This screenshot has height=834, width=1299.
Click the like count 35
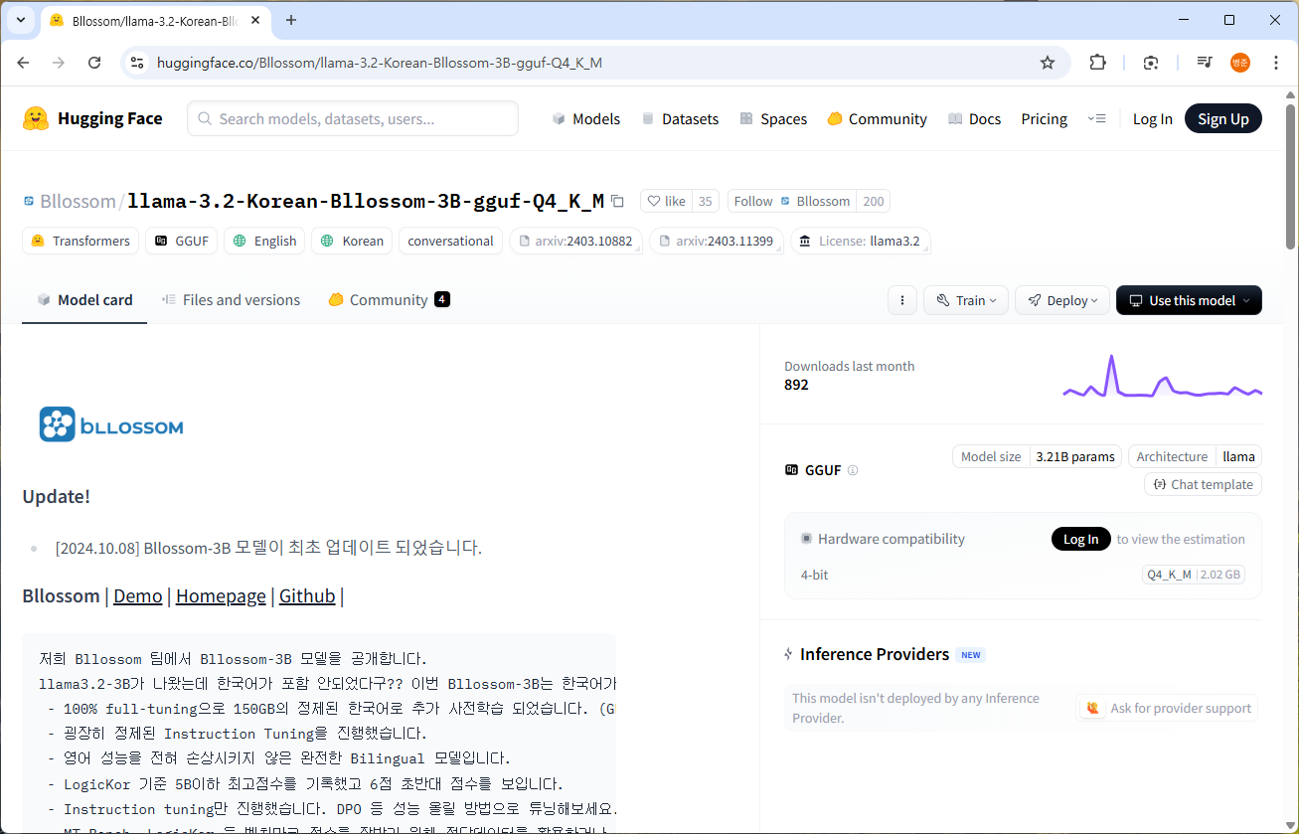point(705,201)
